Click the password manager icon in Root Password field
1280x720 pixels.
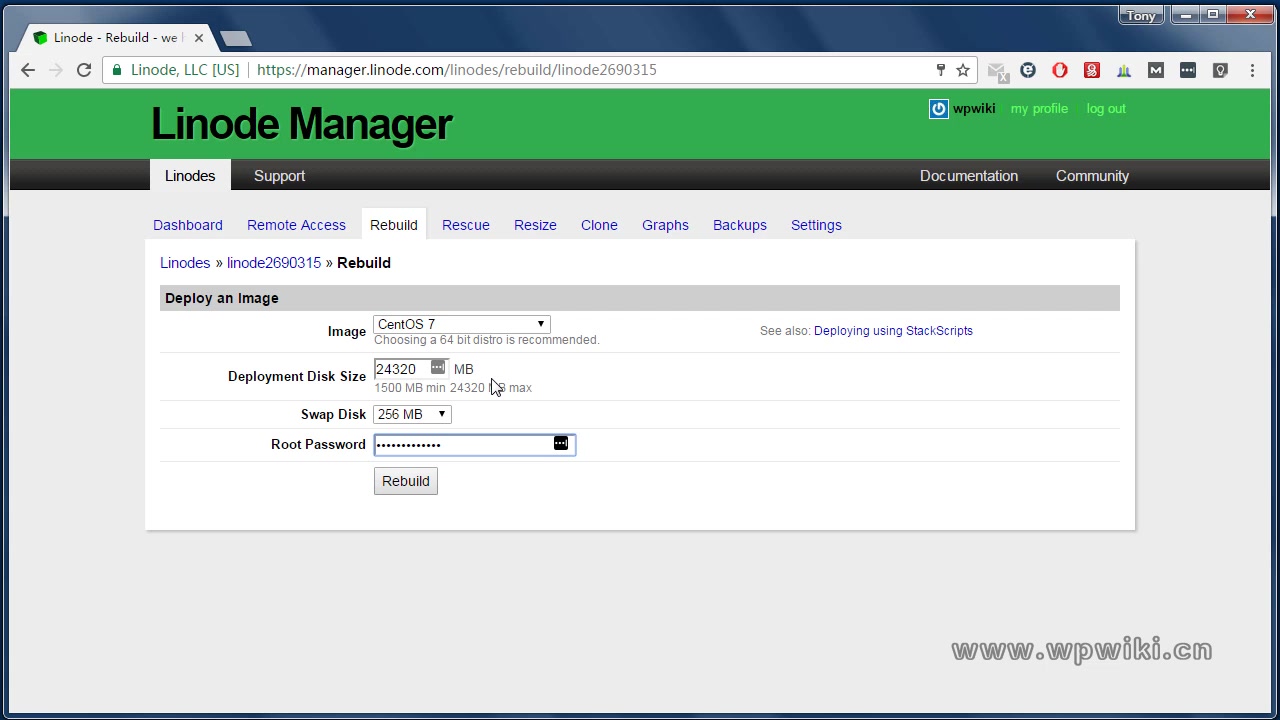coord(561,443)
